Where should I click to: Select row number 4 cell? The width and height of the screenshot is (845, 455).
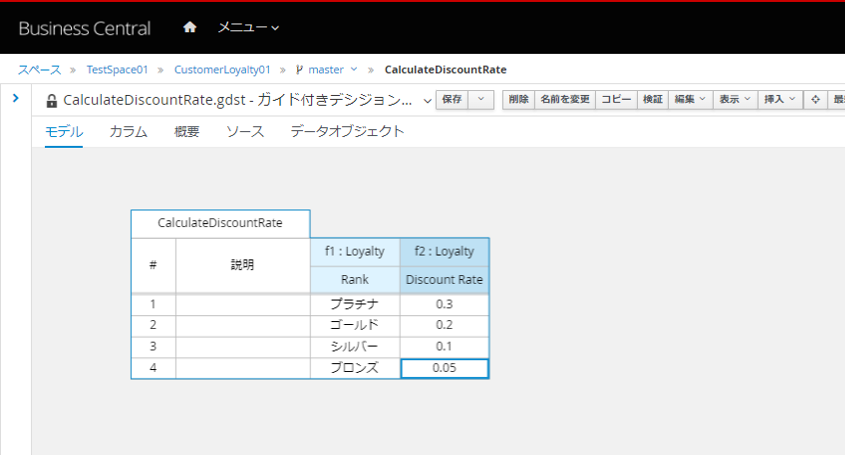coord(153,368)
